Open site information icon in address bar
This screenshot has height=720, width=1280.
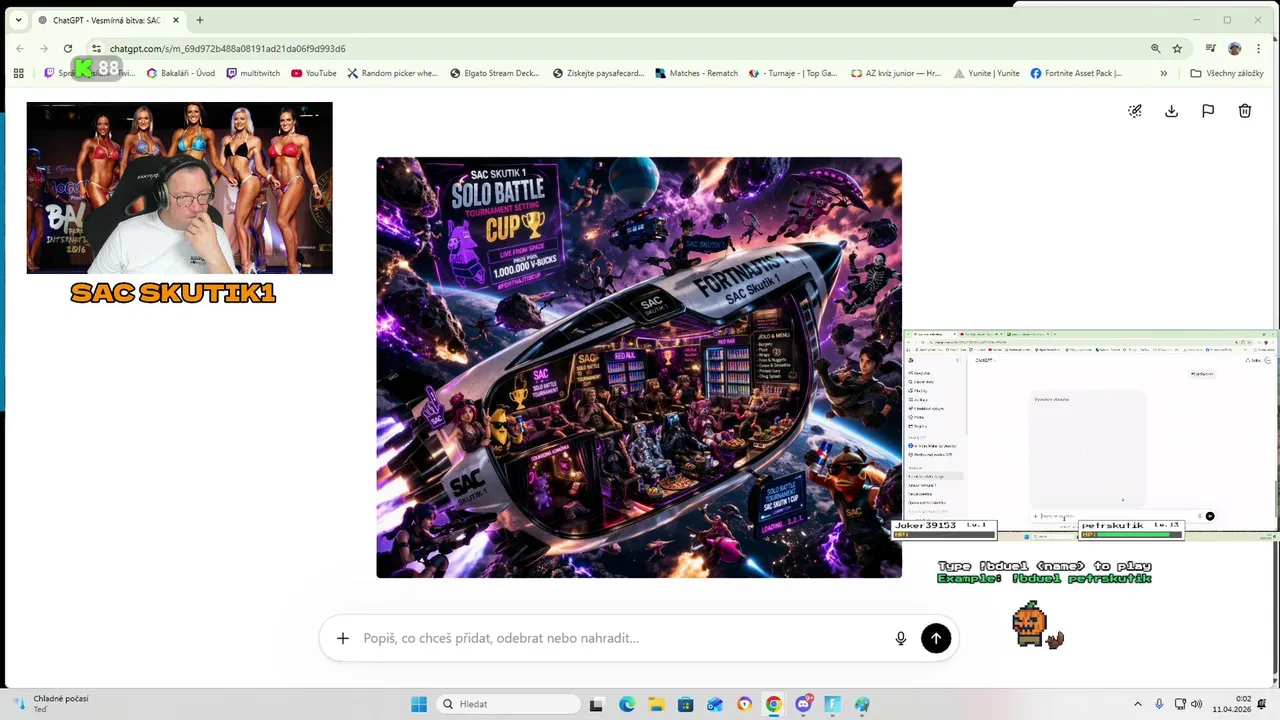[96, 48]
